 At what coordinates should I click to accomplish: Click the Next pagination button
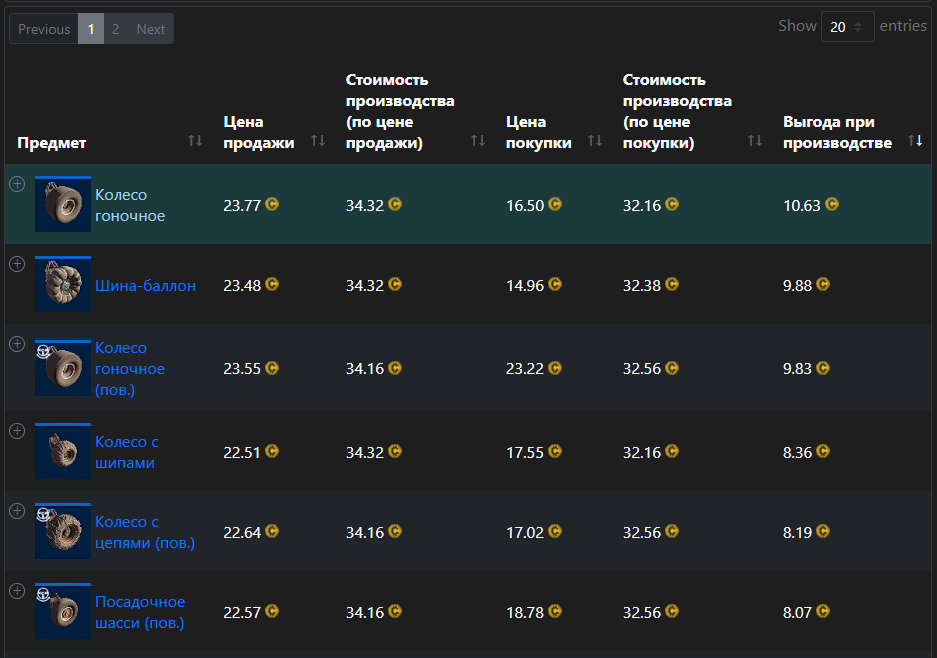tap(151, 29)
